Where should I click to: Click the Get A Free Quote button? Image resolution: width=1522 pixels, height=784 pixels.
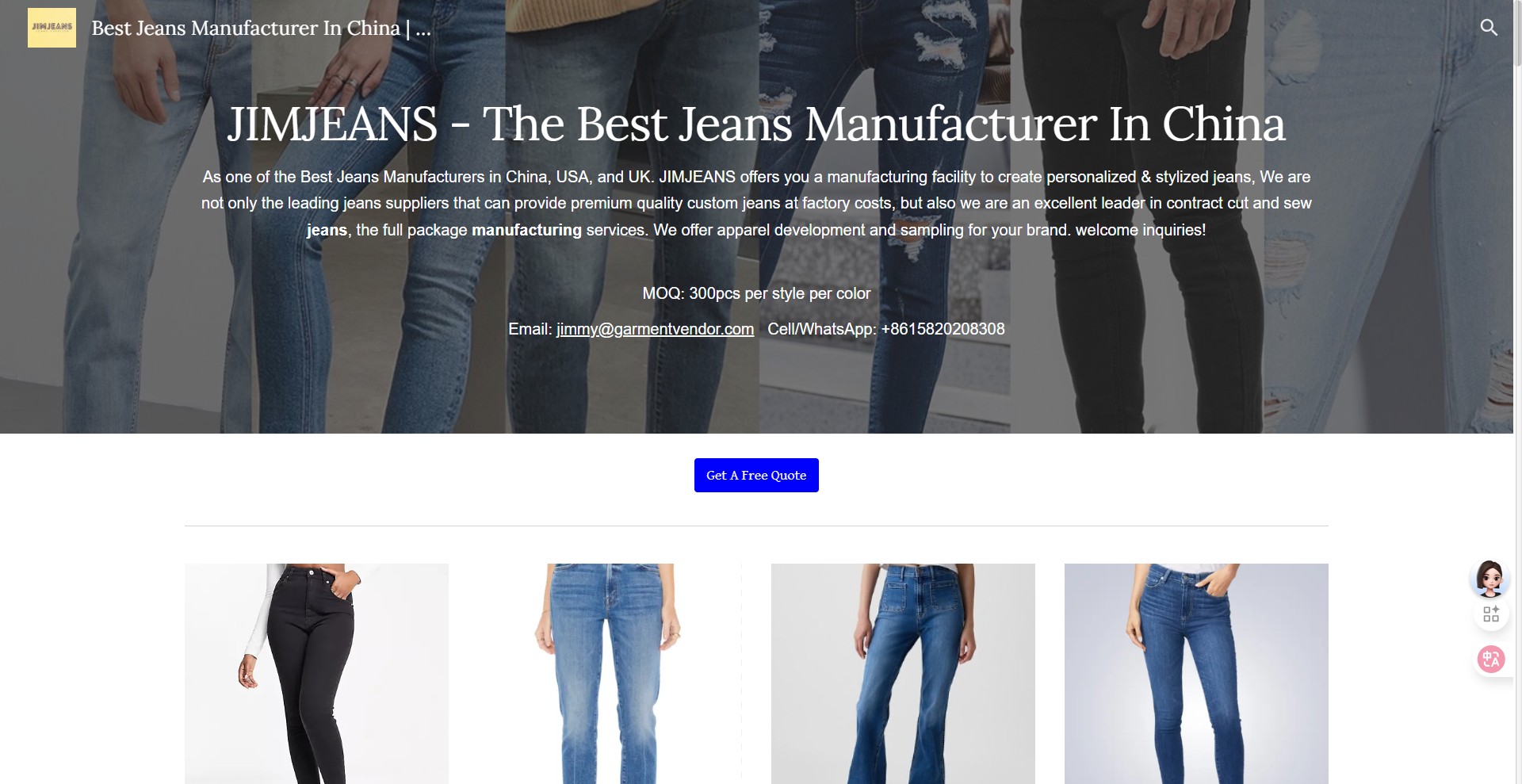point(756,475)
